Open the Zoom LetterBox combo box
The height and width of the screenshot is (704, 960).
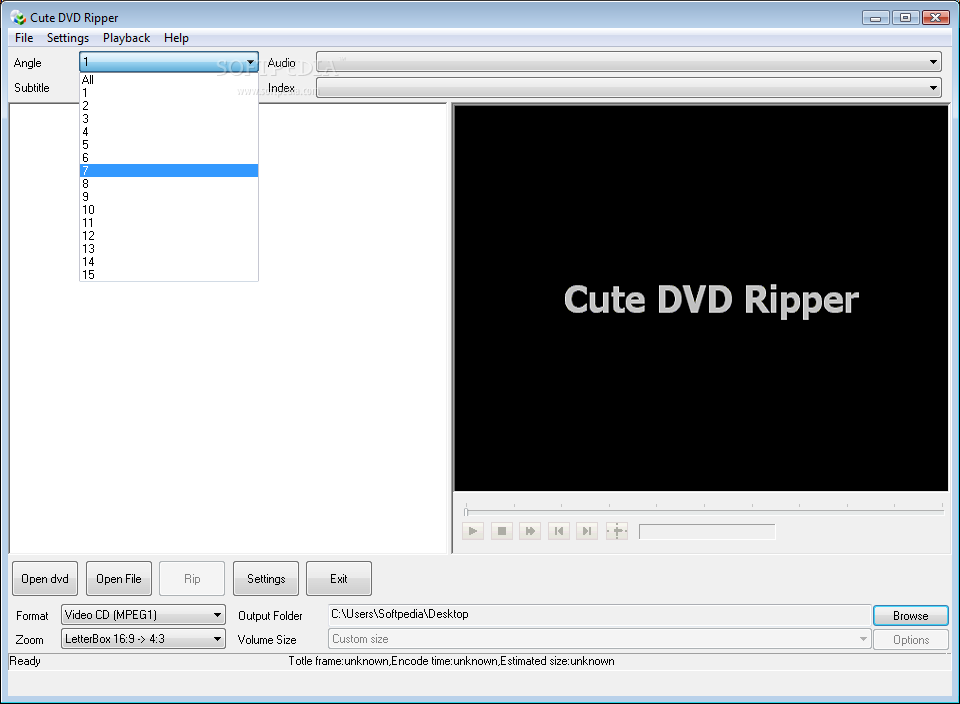click(143, 639)
